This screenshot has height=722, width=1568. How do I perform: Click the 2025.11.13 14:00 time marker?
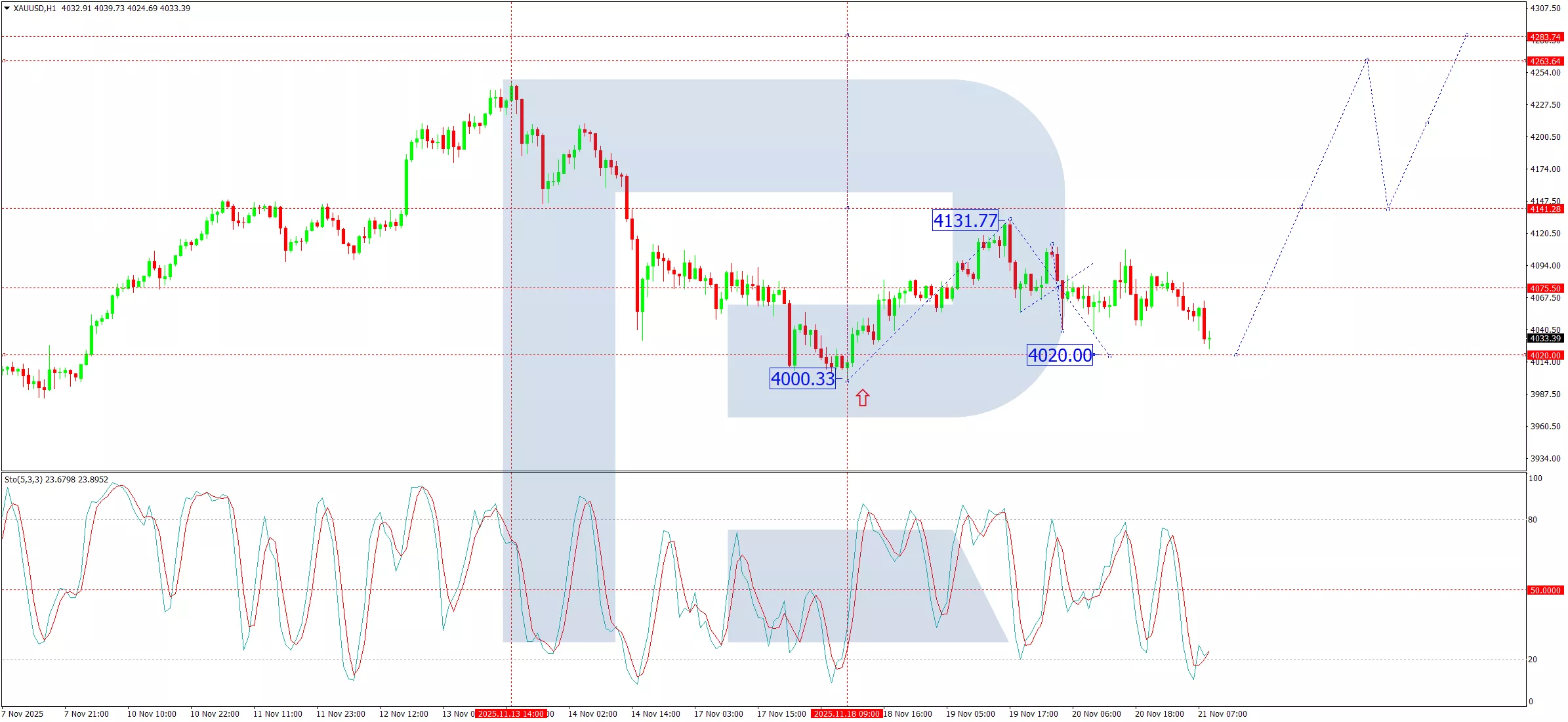tap(511, 713)
